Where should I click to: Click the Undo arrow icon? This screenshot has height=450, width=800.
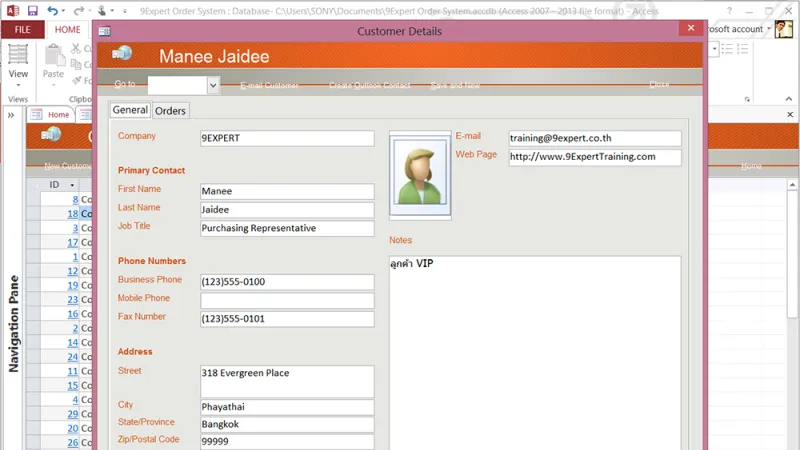pos(53,11)
